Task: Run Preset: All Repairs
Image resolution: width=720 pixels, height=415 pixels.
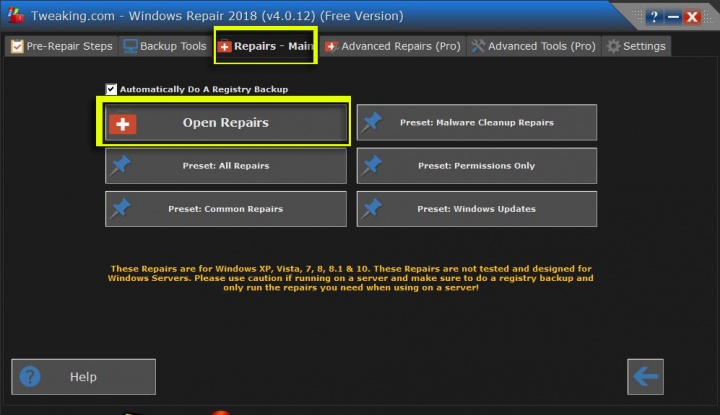Action: pyautogui.click(x=225, y=166)
